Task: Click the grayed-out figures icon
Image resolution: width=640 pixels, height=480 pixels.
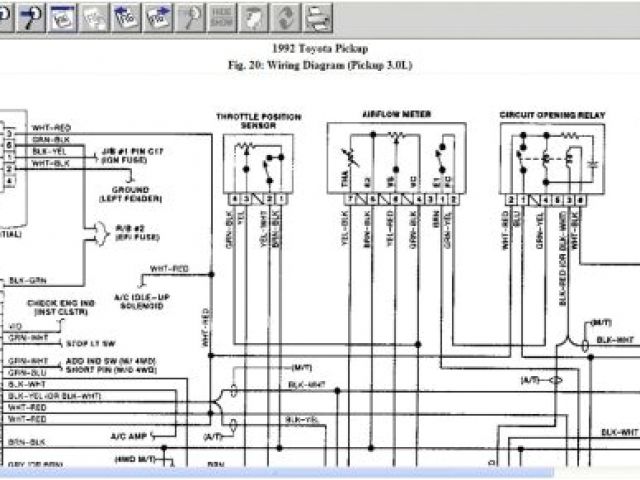Action: [x=94, y=15]
